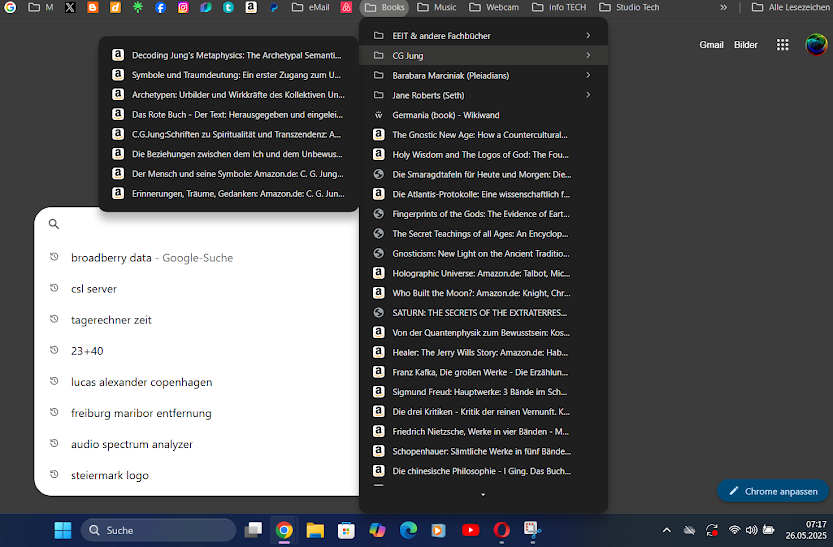Open Decoding Jung's Metaphysics bookmark
This screenshot has width=833, height=547.
point(228,55)
